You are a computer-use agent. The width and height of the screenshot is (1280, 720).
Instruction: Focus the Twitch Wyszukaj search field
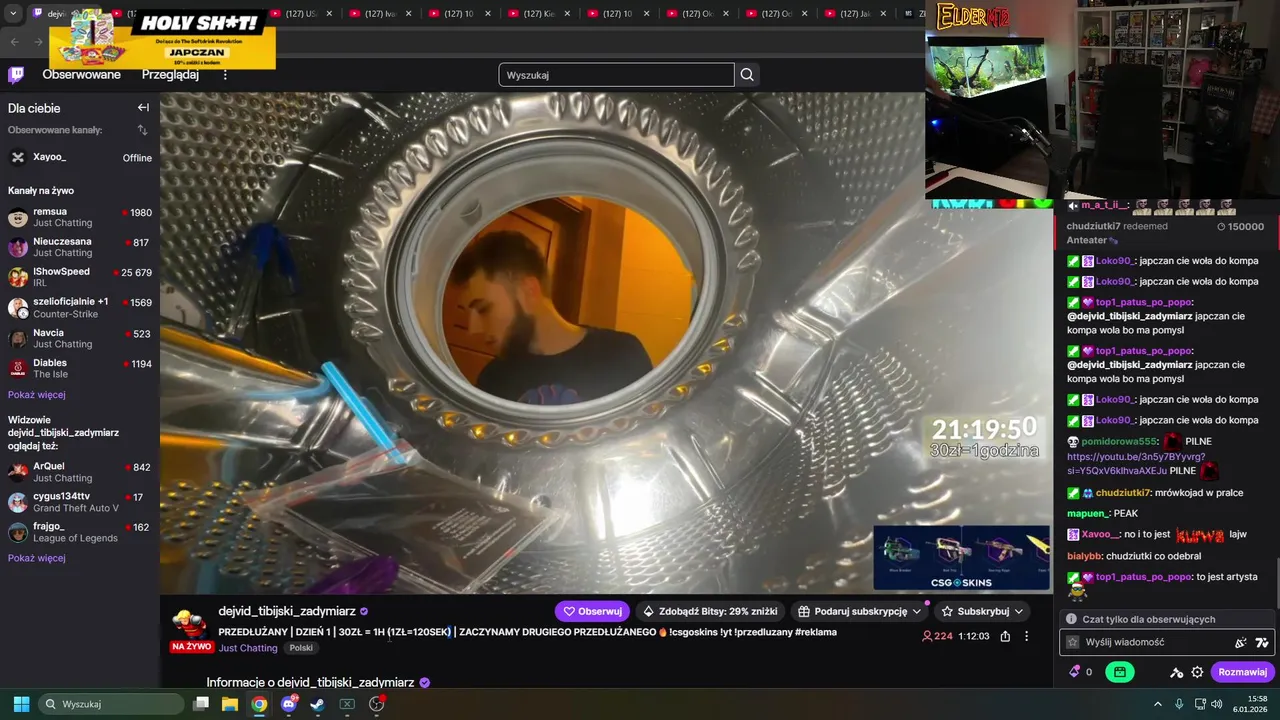click(616, 75)
